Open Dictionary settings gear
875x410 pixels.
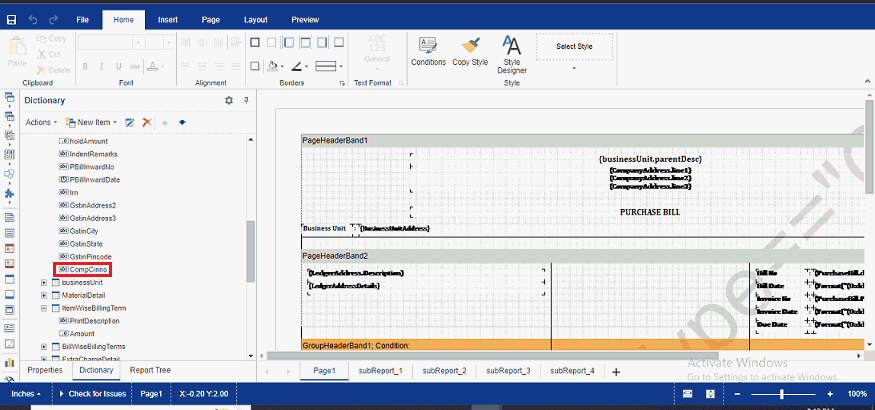click(x=228, y=100)
